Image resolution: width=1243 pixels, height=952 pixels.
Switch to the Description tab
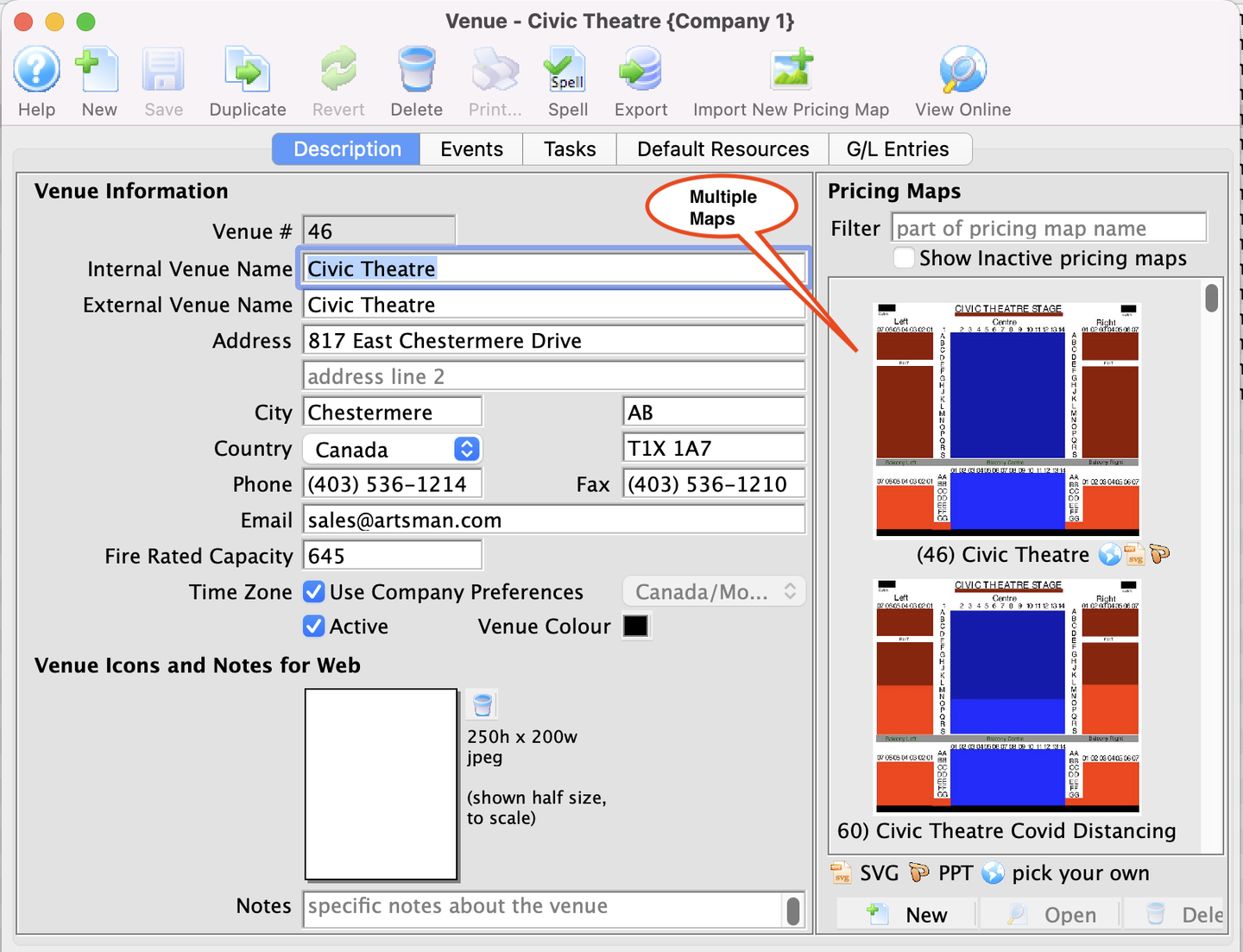pyautogui.click(x=347, y=149)
